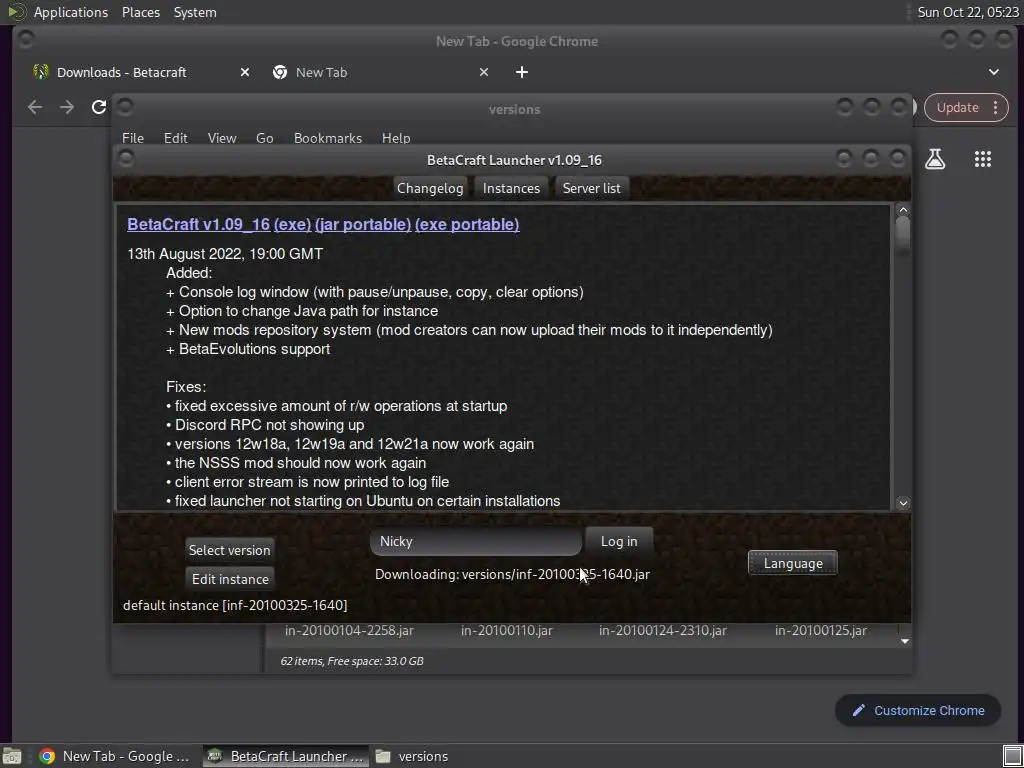Click workspace switcher in bottom panel
Viewport: 1024px width, 768px height.
[x=1012, y=756]
